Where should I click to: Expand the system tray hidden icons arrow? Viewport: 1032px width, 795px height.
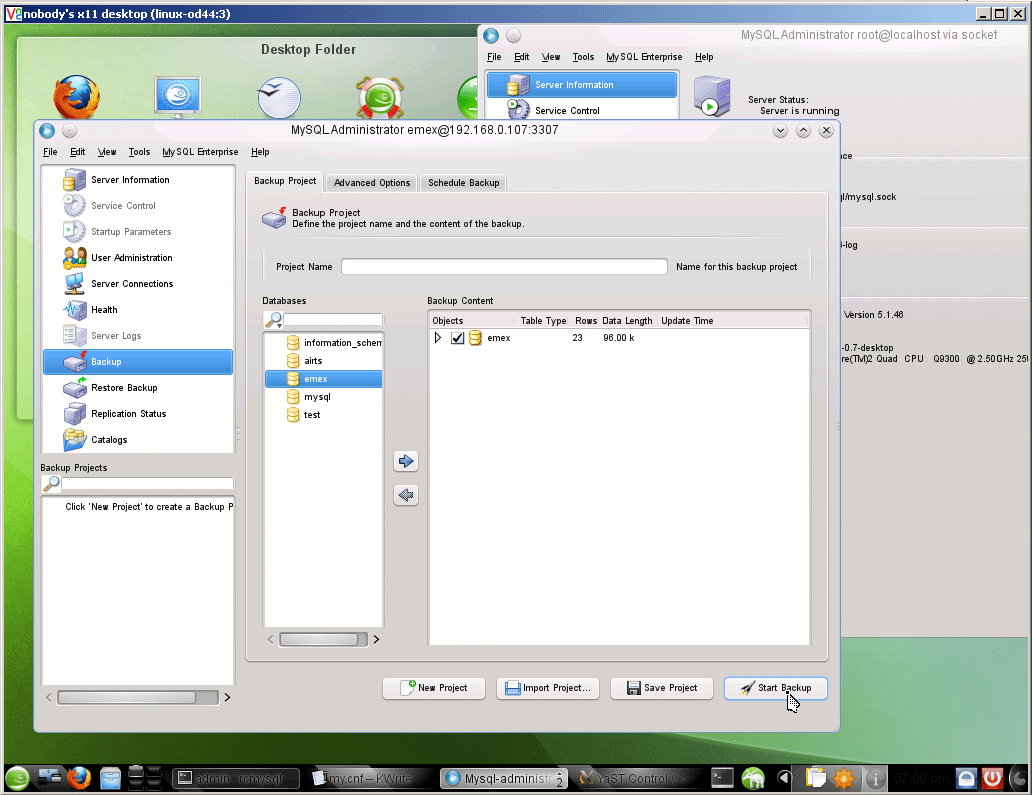[x=783, y=779]
